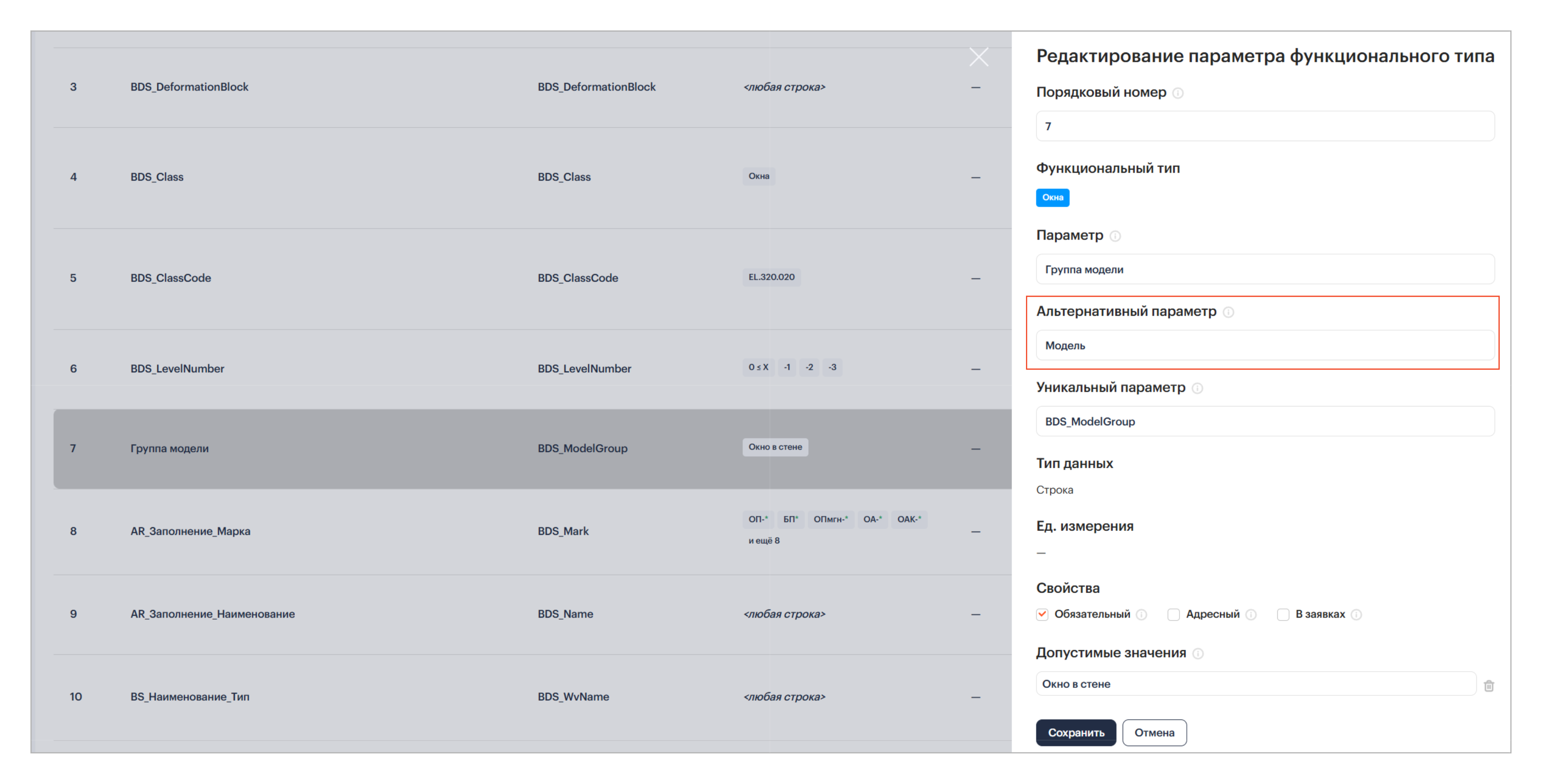Viewport: 1542px width, 784px height.
Task: Close the edit panel with X icon
Action: click(x=979, y=57)
